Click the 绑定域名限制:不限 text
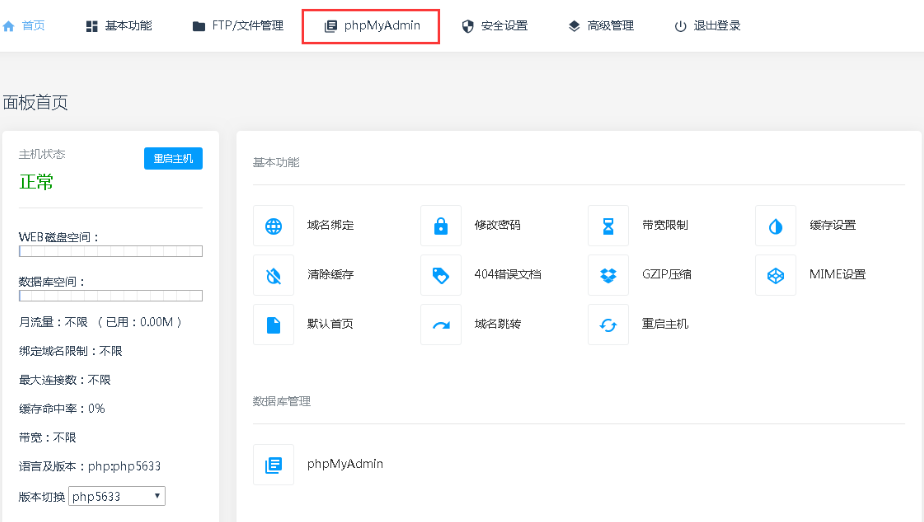 (x=71, y=351)
